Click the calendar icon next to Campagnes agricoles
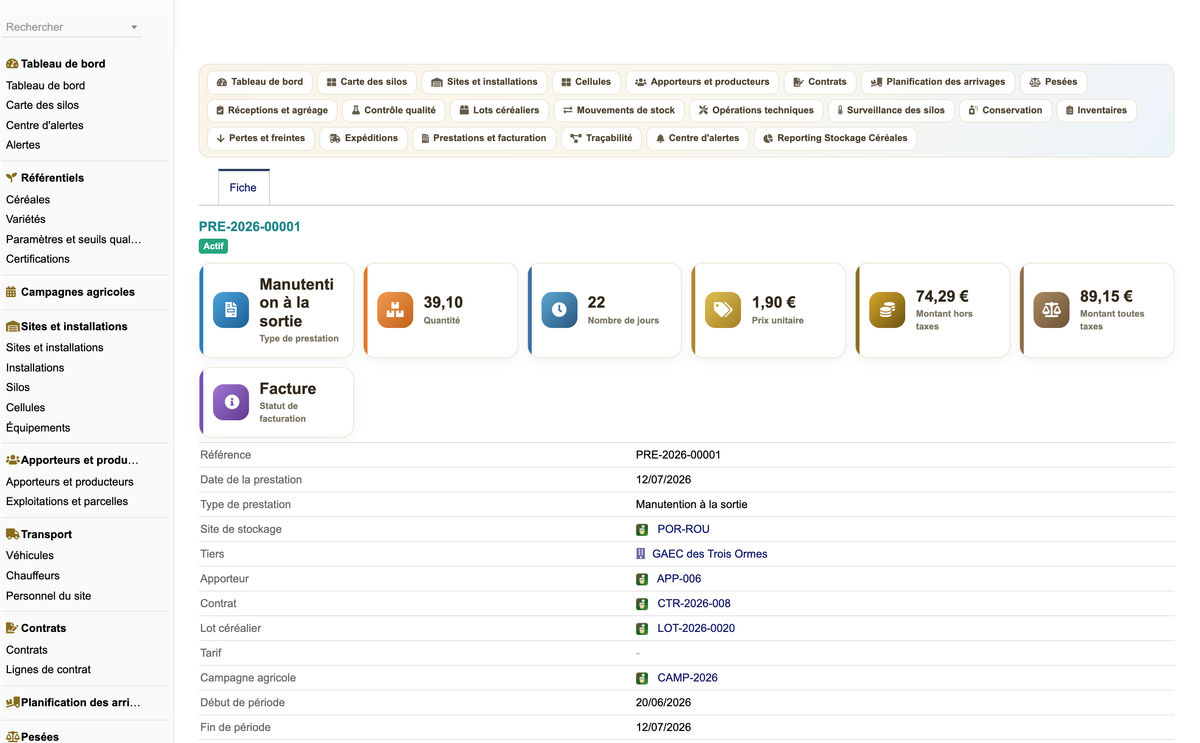This screenshot has width=1200, height=743. point(11,292)
